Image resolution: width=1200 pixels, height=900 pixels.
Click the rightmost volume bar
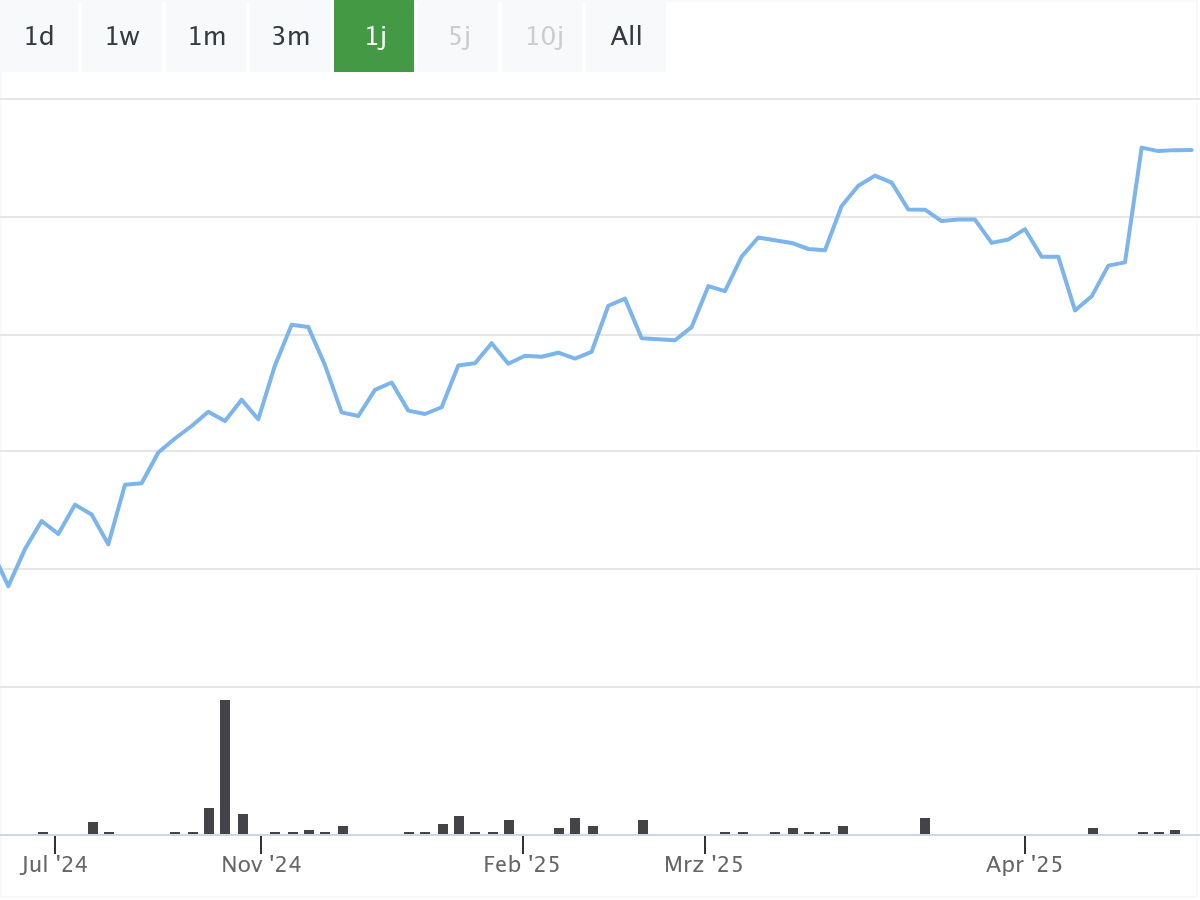click(1175, 831)
